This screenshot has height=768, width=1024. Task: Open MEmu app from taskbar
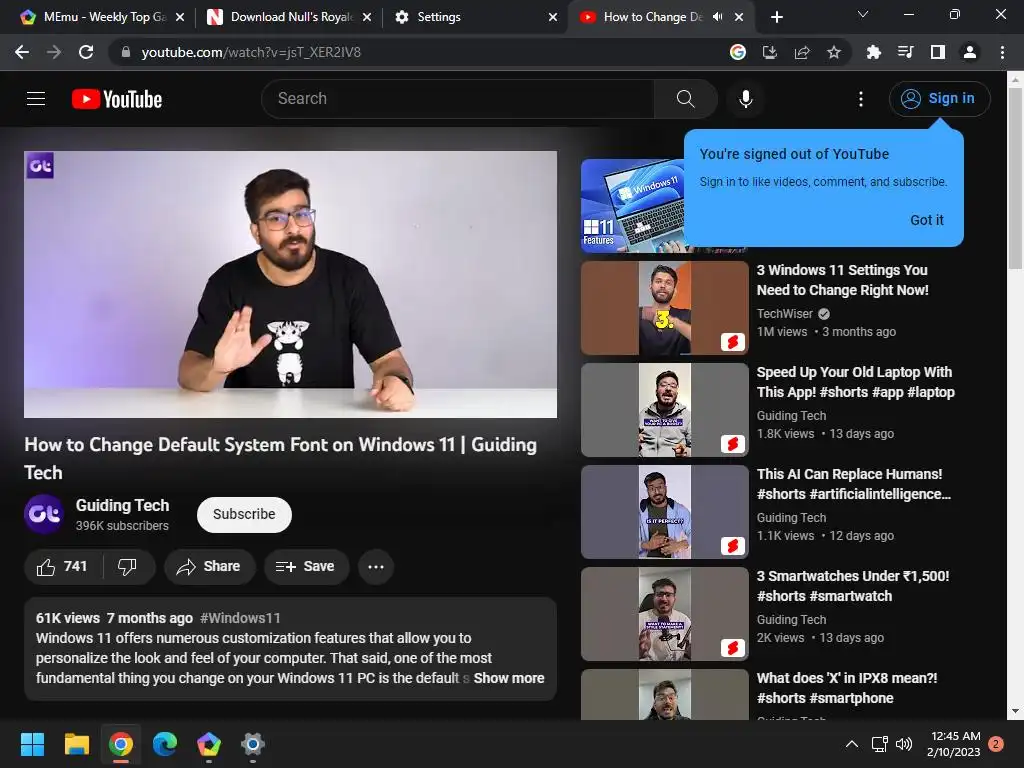(209, 744)
